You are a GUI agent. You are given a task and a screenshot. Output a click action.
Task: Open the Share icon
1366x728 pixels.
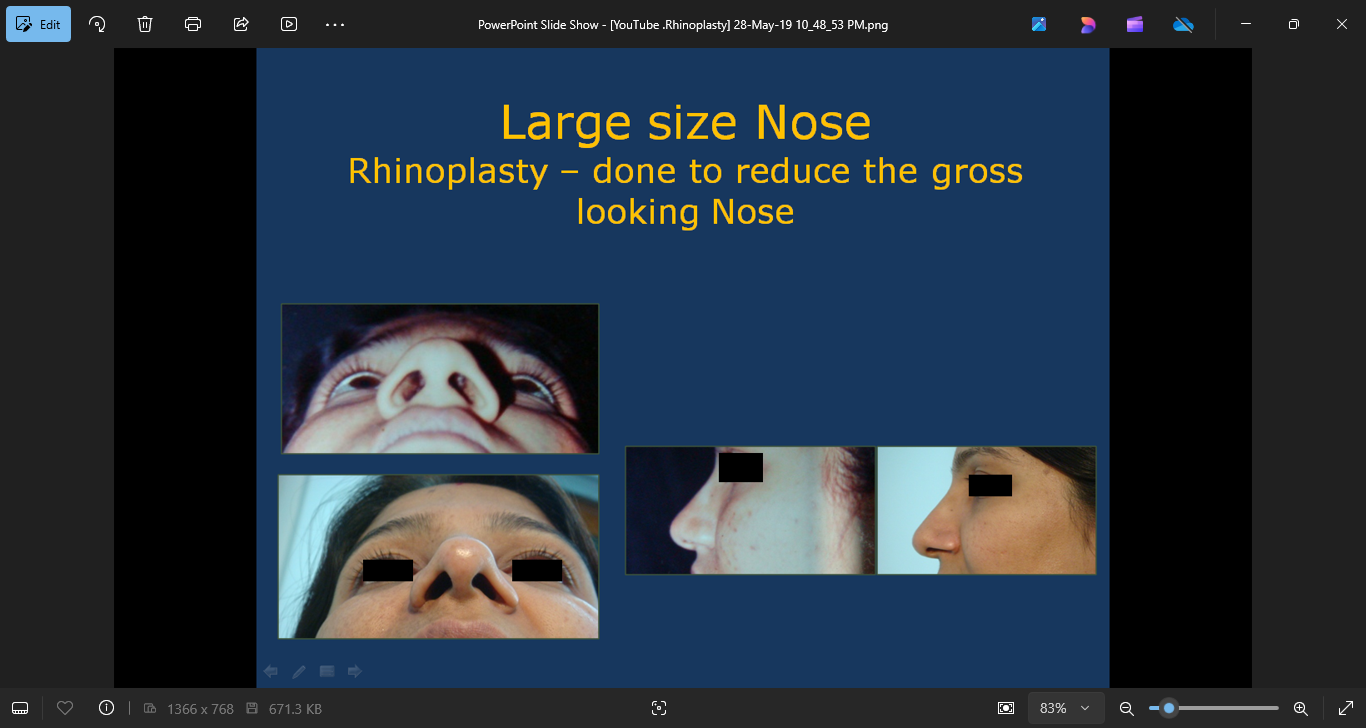(241, 24)
